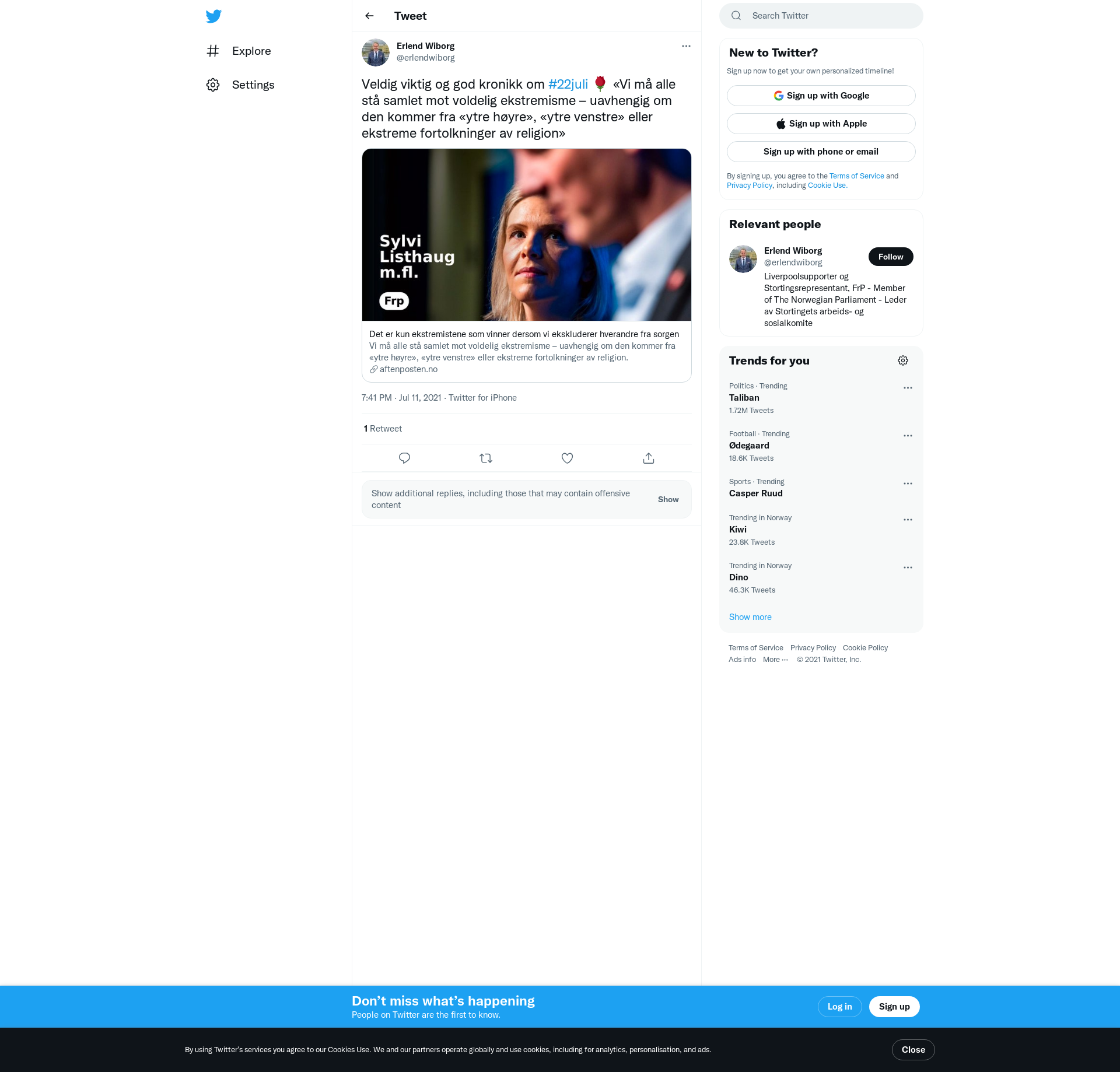Open Explore from the sidebar
Screen dimensions: 1120x1072
click(239, 51)
